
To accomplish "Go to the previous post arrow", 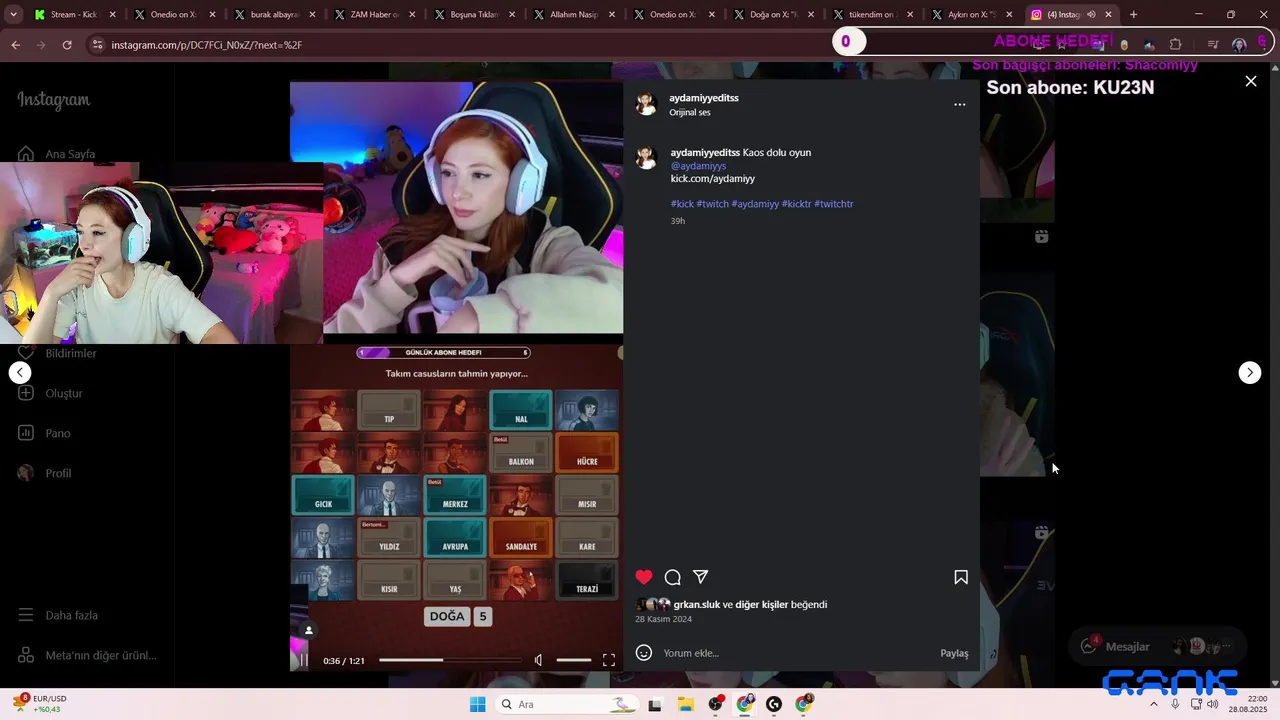I will (20, 372).
